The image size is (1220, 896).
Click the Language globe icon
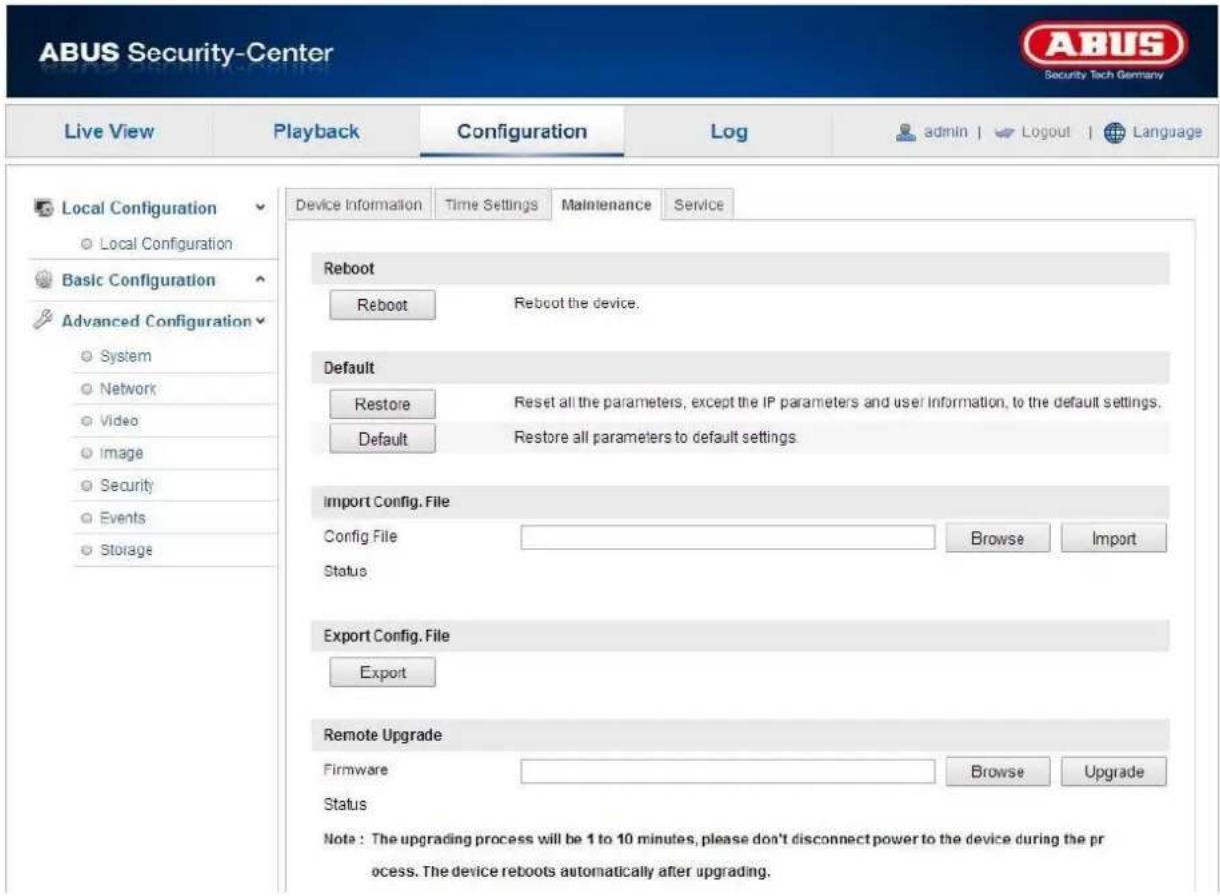pos(1115,132)
